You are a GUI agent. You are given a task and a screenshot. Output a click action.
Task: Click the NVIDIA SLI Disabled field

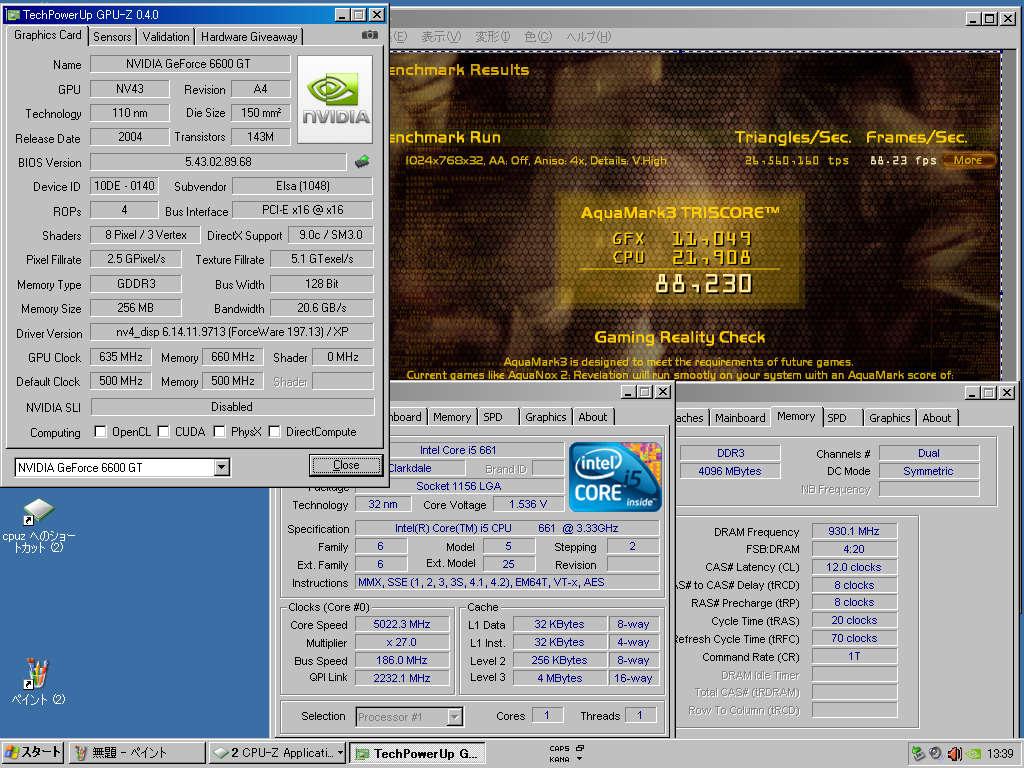[232, 407]
